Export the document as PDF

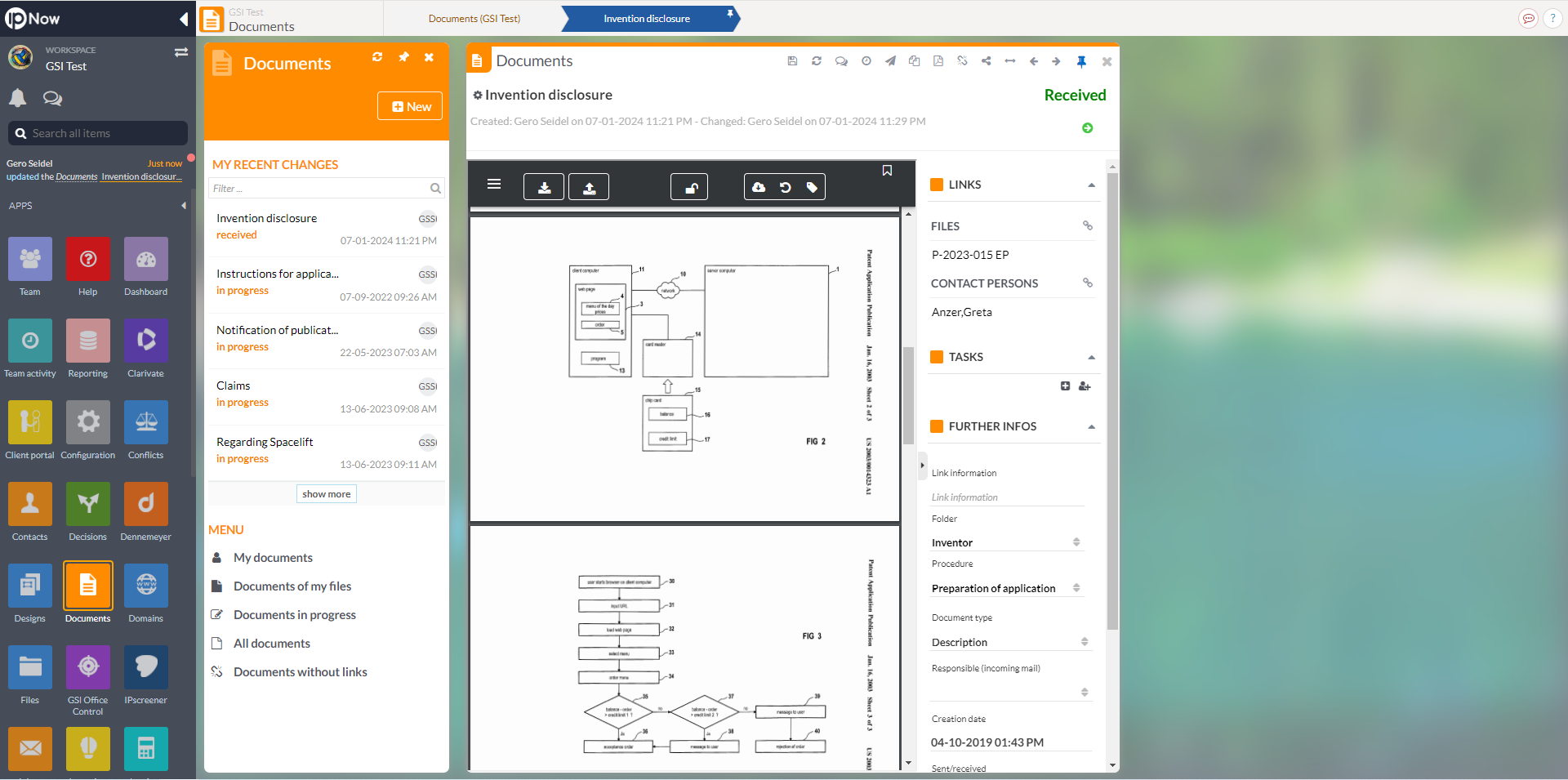(x=938, y=60)
